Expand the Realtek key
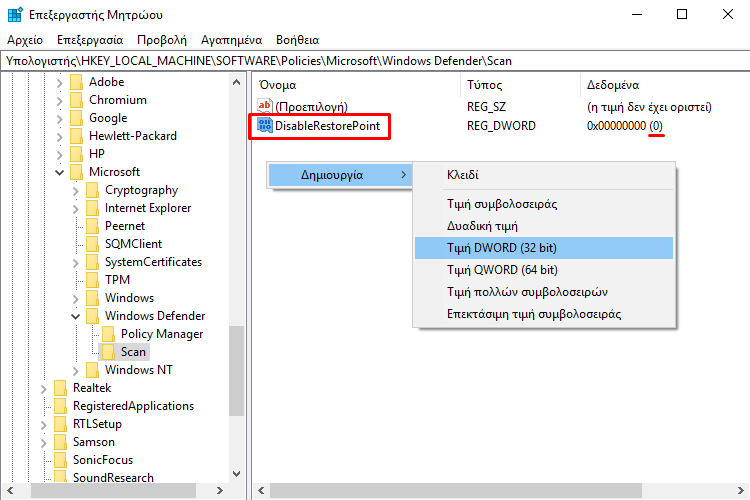Screen dimensions: 750x500 click(44, 389)
